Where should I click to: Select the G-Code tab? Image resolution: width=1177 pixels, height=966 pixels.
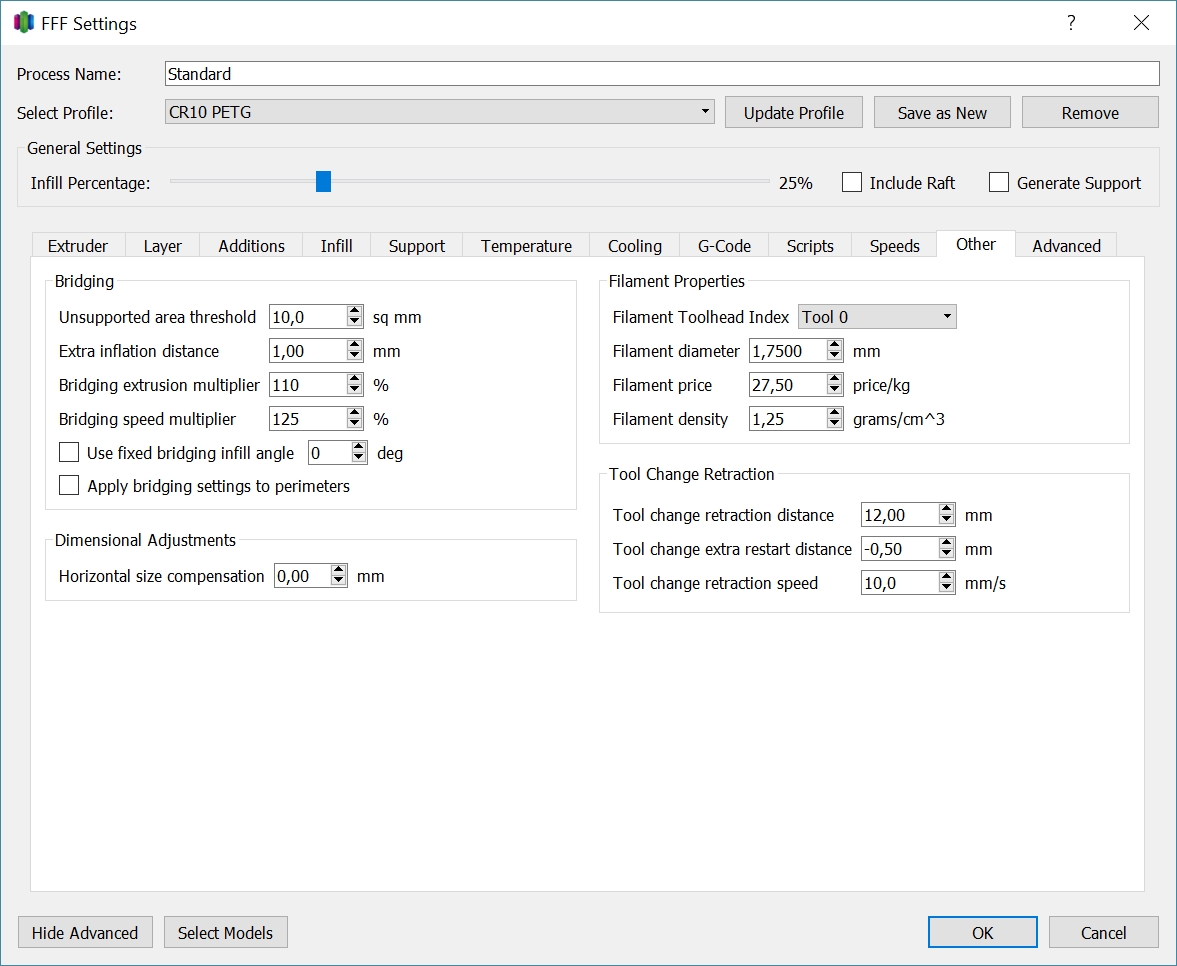(x=724, y=245)
